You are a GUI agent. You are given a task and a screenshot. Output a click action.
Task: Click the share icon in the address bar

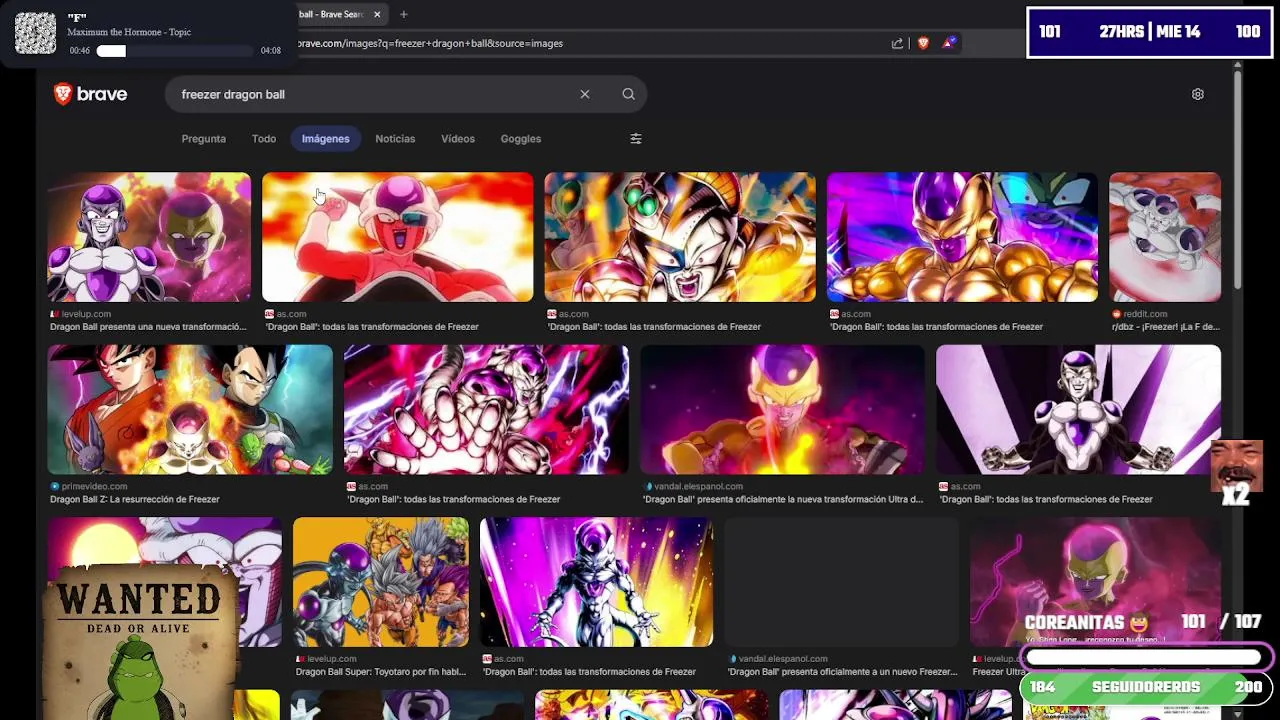point(897,43)
